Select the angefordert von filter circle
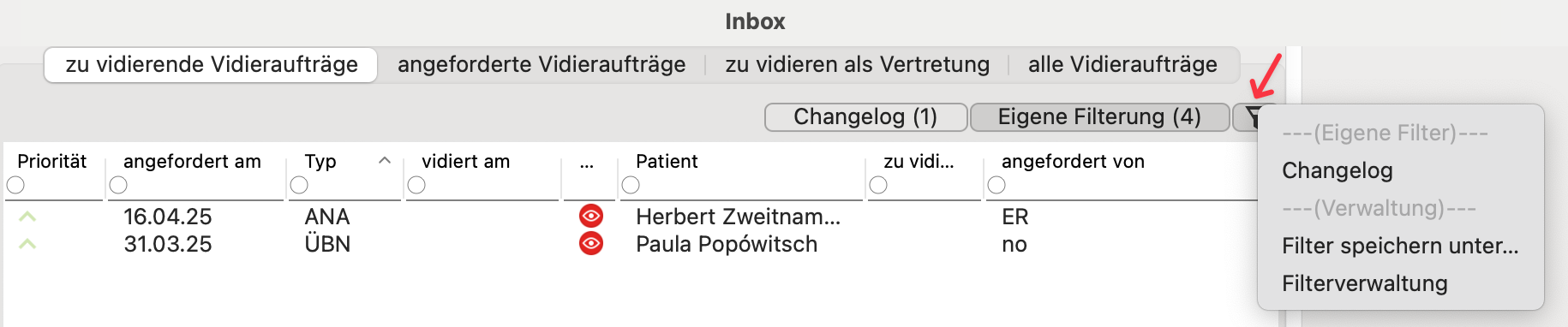The height and width of the screenshot is (327, 1568). pyautogui.click(x=996, y=185)
